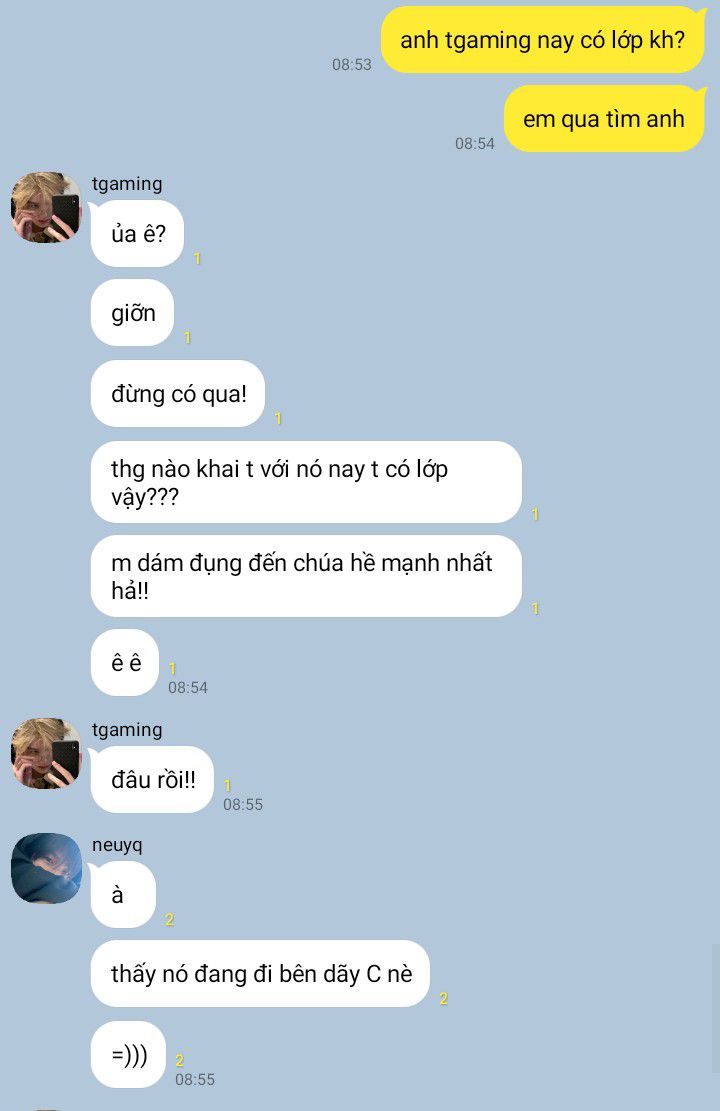Screen dimensions: 720x1111
Task: Tap neuyq's 'à' message bubble
Action: [123, 895]
